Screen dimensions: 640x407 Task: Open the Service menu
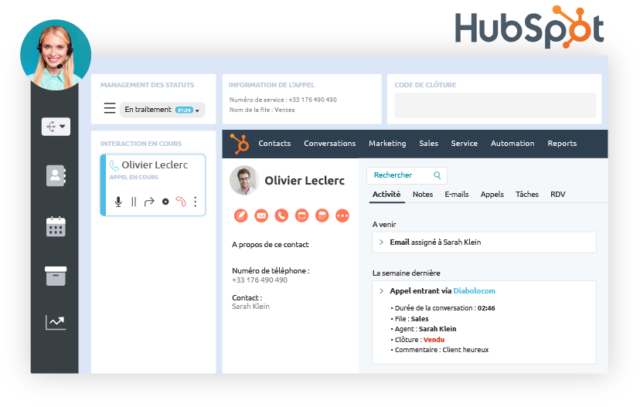tap(464, 144)
